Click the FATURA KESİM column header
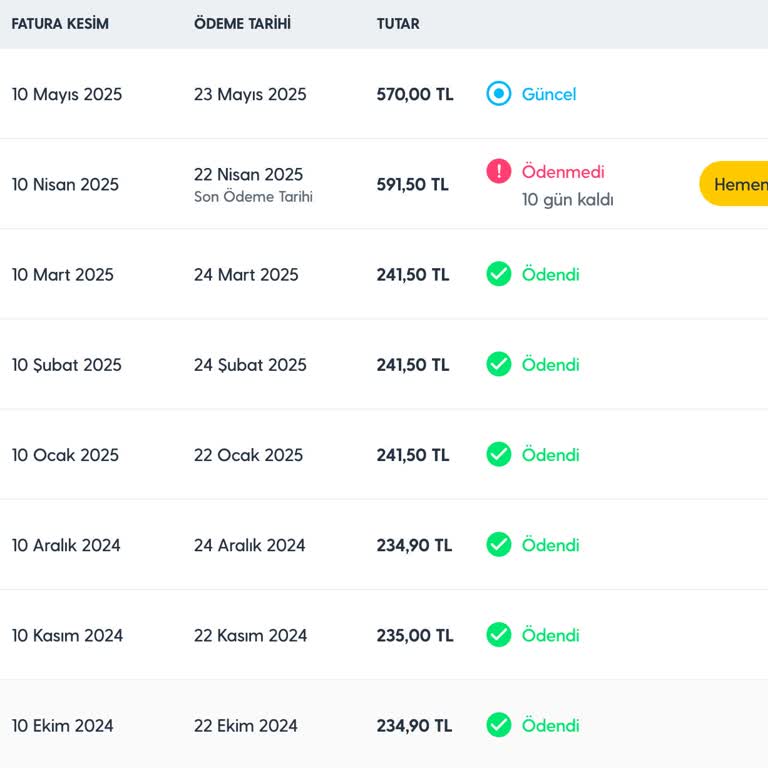 click(60, 24)
